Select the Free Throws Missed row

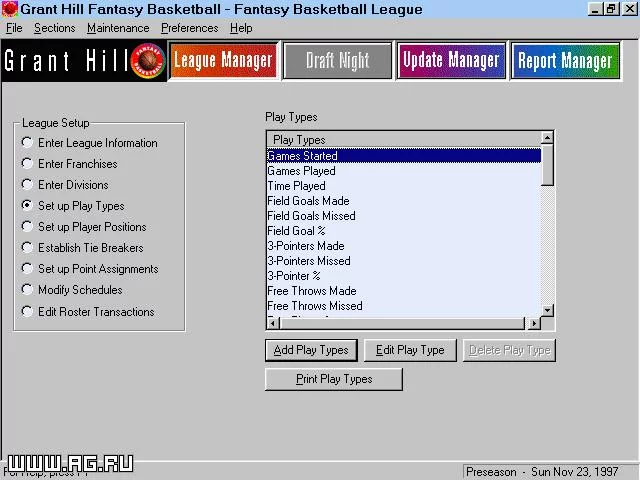(x=404, y=306)
